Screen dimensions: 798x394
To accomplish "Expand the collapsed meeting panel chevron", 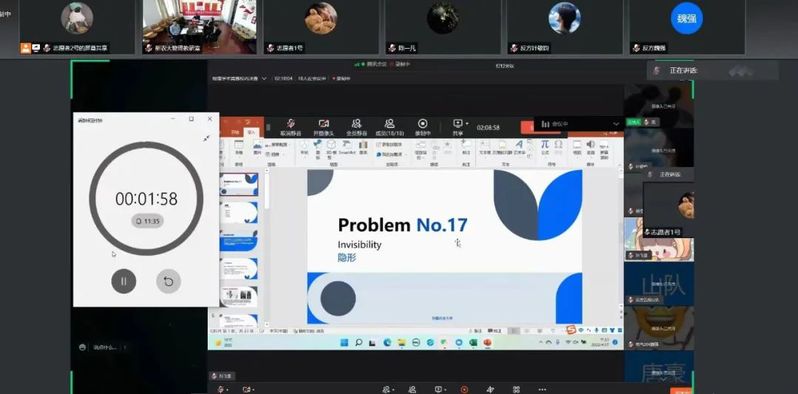I will (x=616, y=124).
